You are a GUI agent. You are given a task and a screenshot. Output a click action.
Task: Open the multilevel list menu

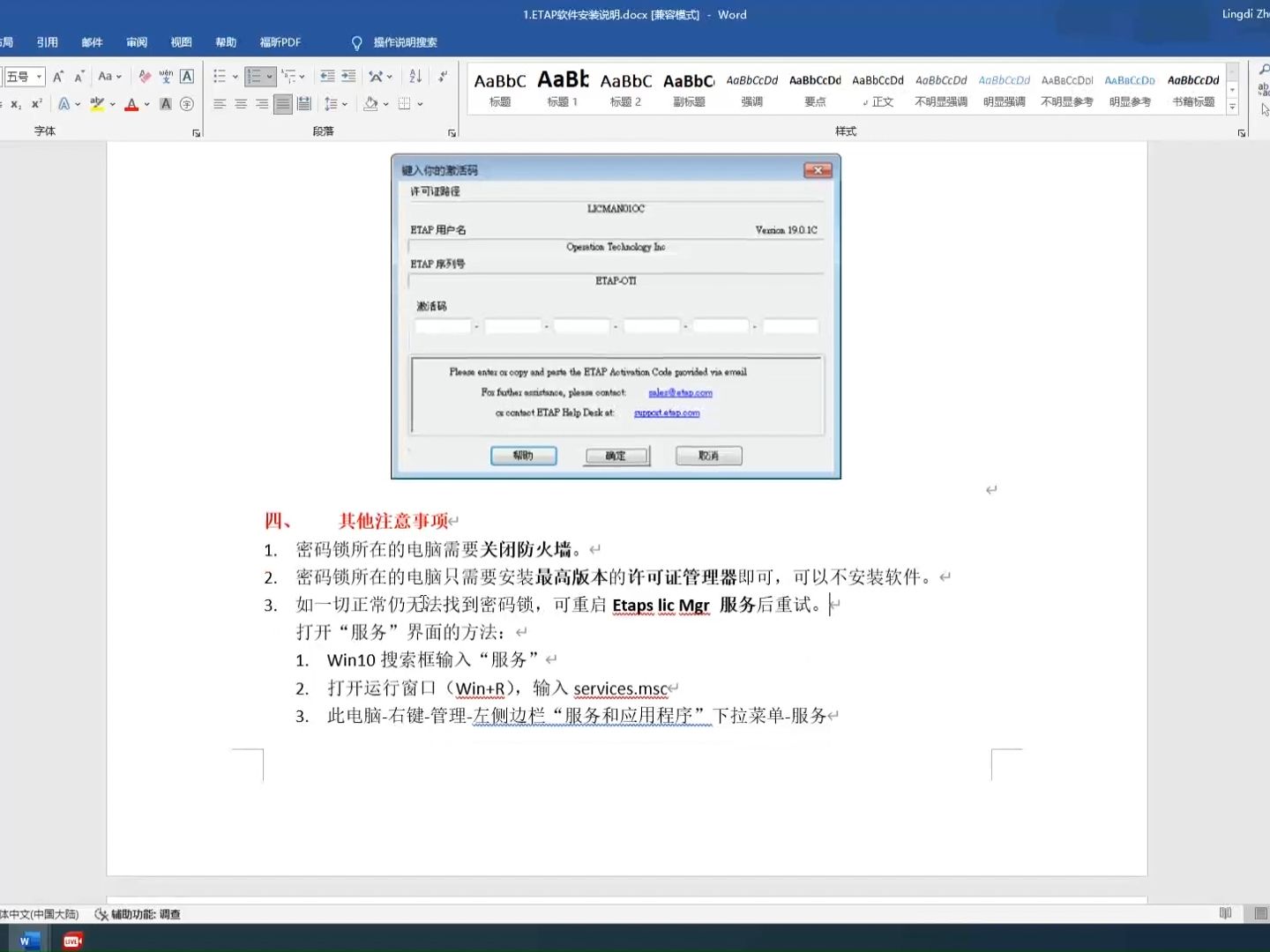293,77
